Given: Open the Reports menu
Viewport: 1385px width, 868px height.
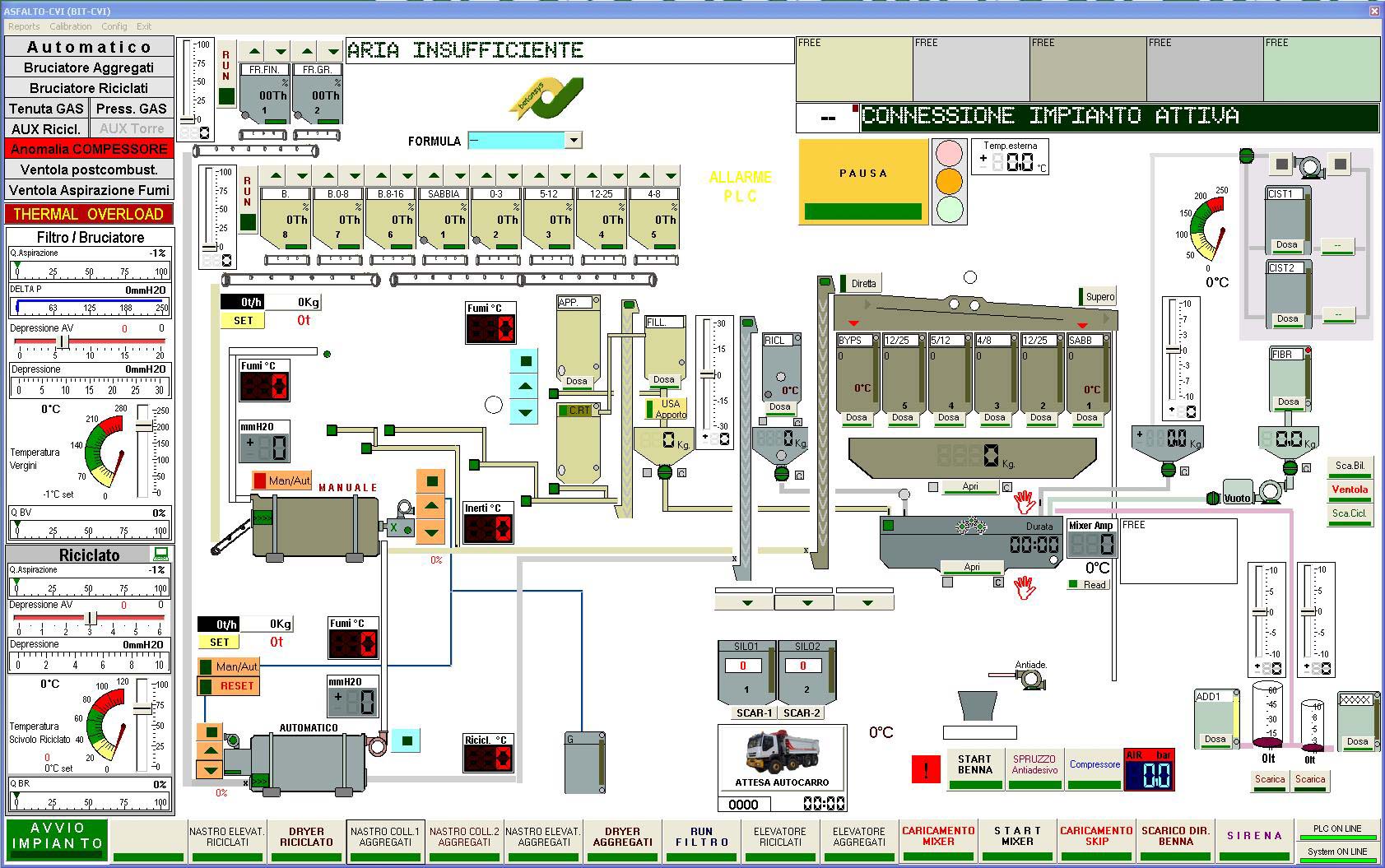Looking at the screenshot, I should tap(24, 26).
